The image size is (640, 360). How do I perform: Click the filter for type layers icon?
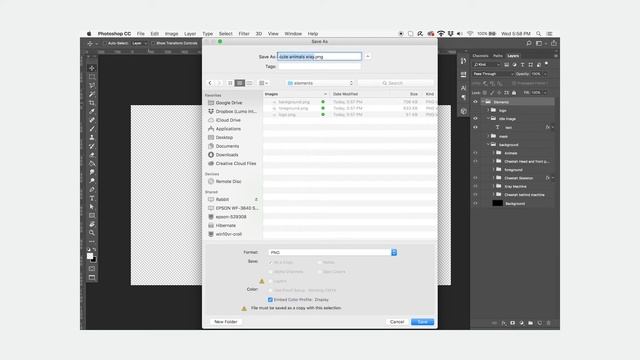tap(522, 64)
